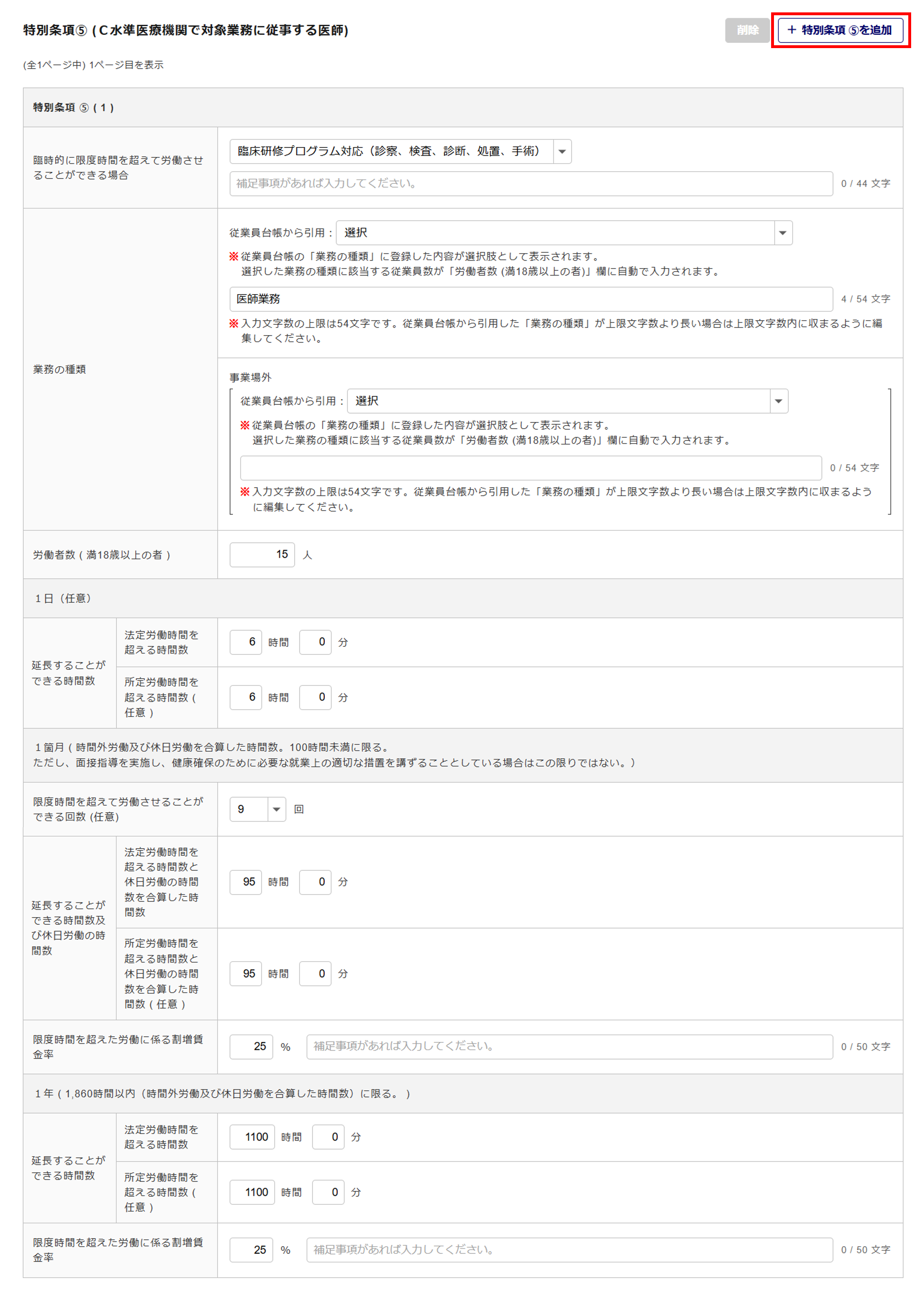Click the 1箇月 法定労働時間 95 hours field

point(246,882)
